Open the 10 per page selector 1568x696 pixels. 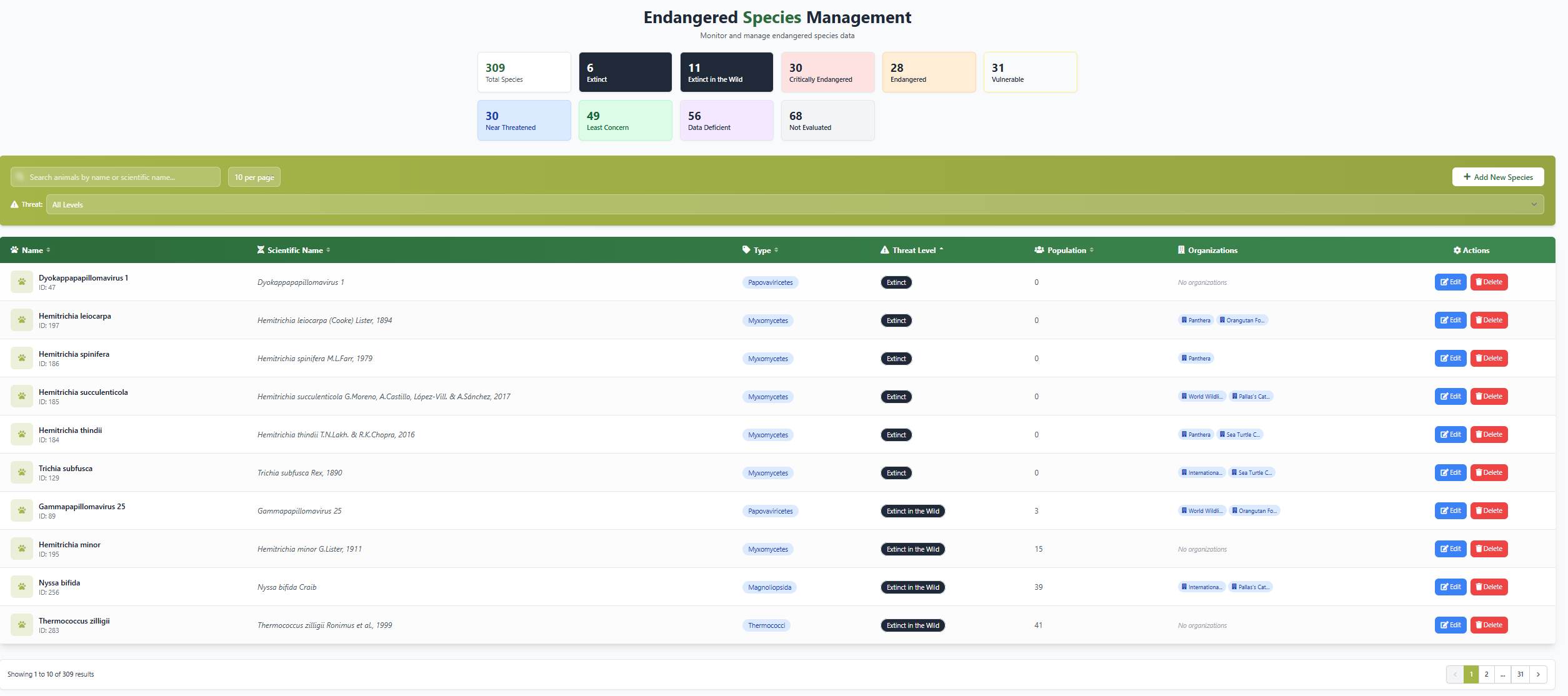[x=254, y=177]
